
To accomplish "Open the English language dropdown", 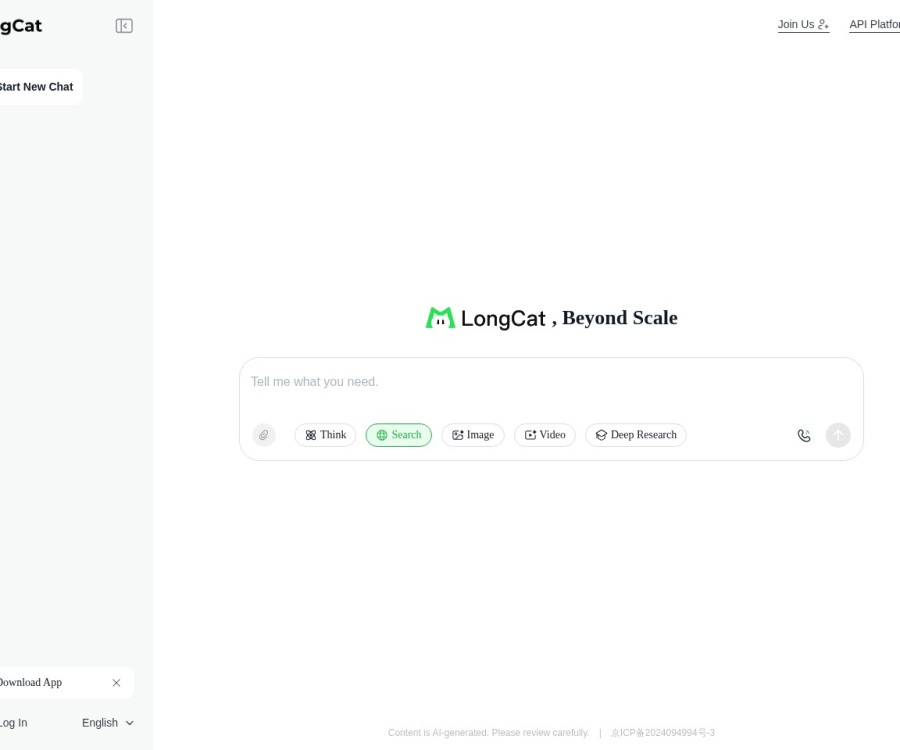I will tap(108, 722).
